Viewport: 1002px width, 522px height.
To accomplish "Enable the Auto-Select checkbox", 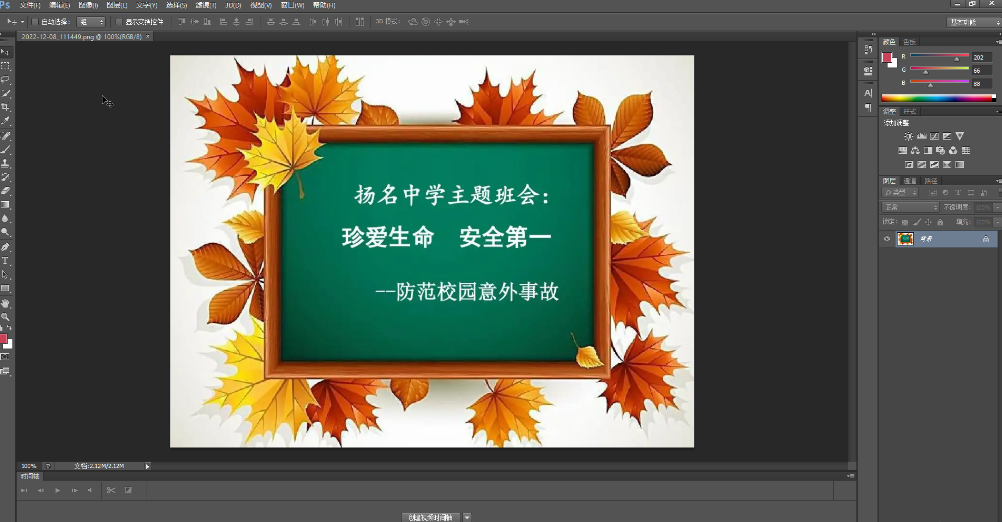I will [36, 21].
